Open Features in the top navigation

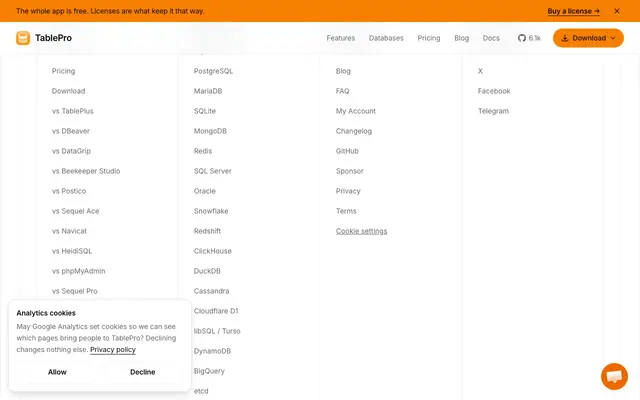[x=340, y=38]
